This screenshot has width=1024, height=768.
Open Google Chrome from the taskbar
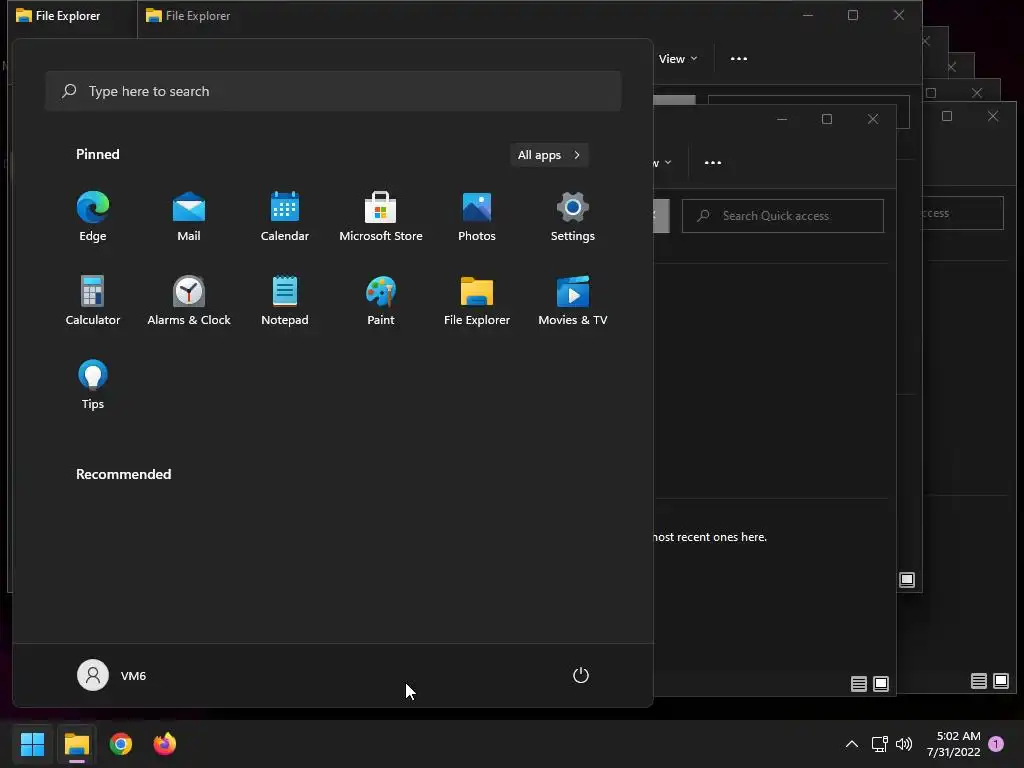coord(121,744)
